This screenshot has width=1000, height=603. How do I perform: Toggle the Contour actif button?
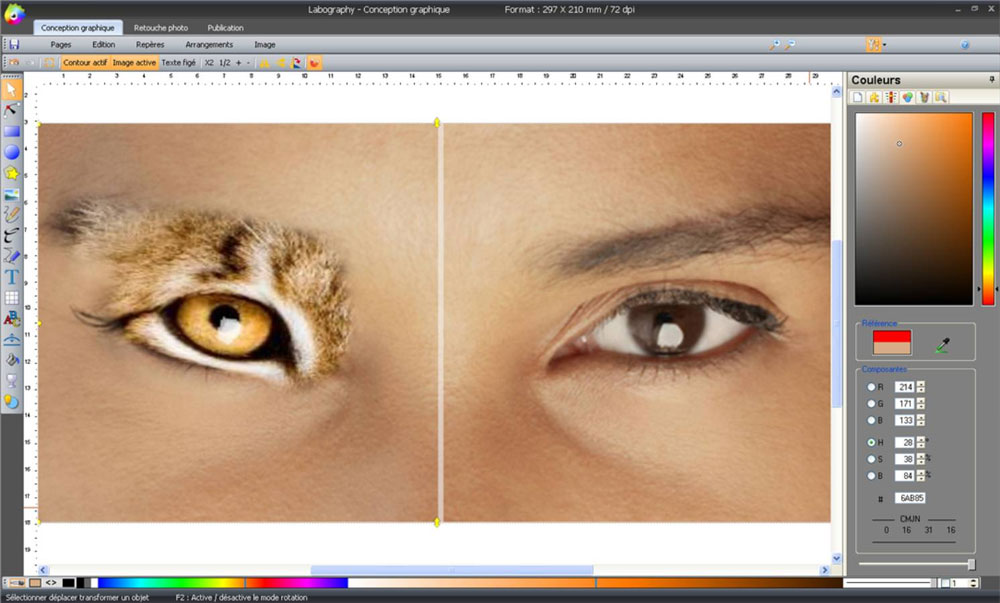coord(84,62)
